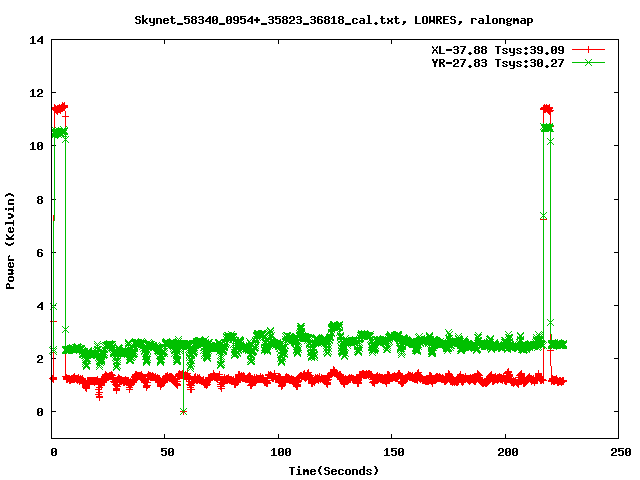Click the x-axis tick label 200

(x=508, y=452)
